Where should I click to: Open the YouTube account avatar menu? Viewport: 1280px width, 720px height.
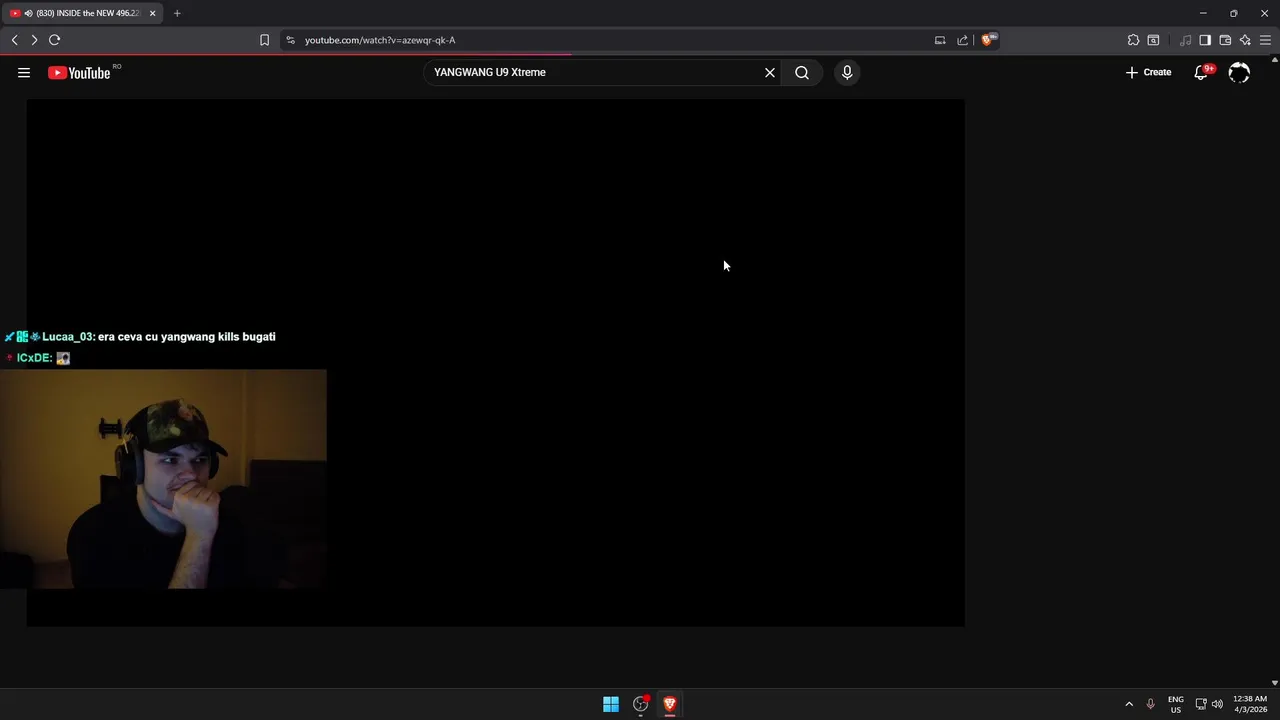coord(1239,72)
